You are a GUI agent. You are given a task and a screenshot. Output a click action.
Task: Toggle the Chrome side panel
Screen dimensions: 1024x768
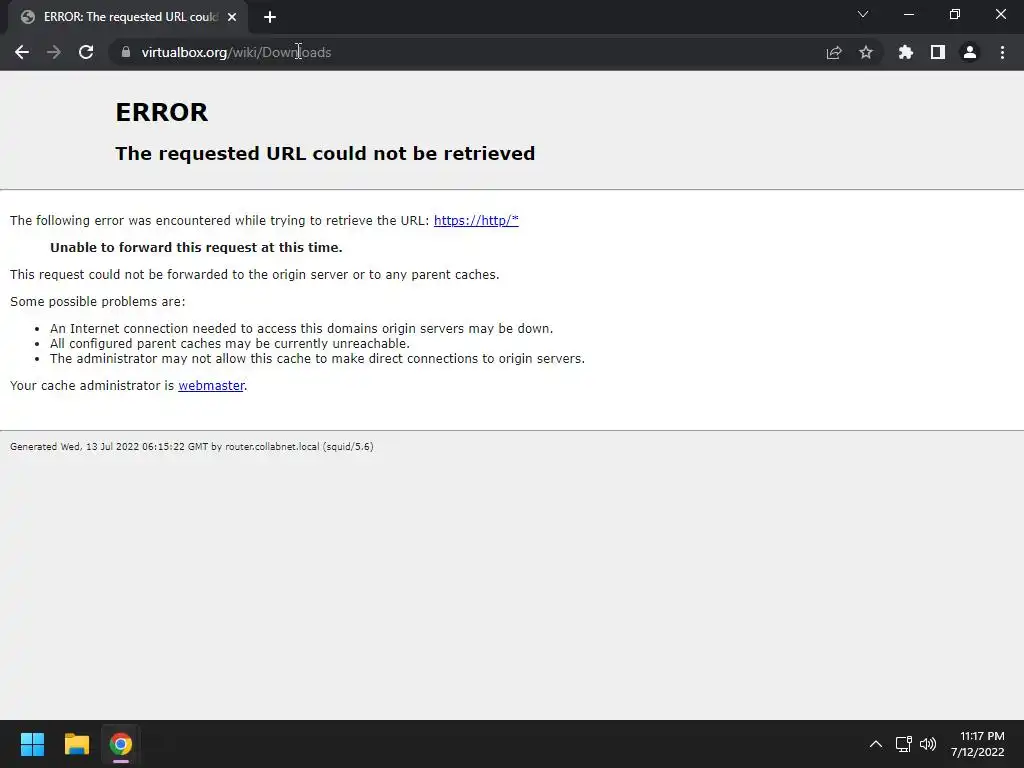coord(938,52)
